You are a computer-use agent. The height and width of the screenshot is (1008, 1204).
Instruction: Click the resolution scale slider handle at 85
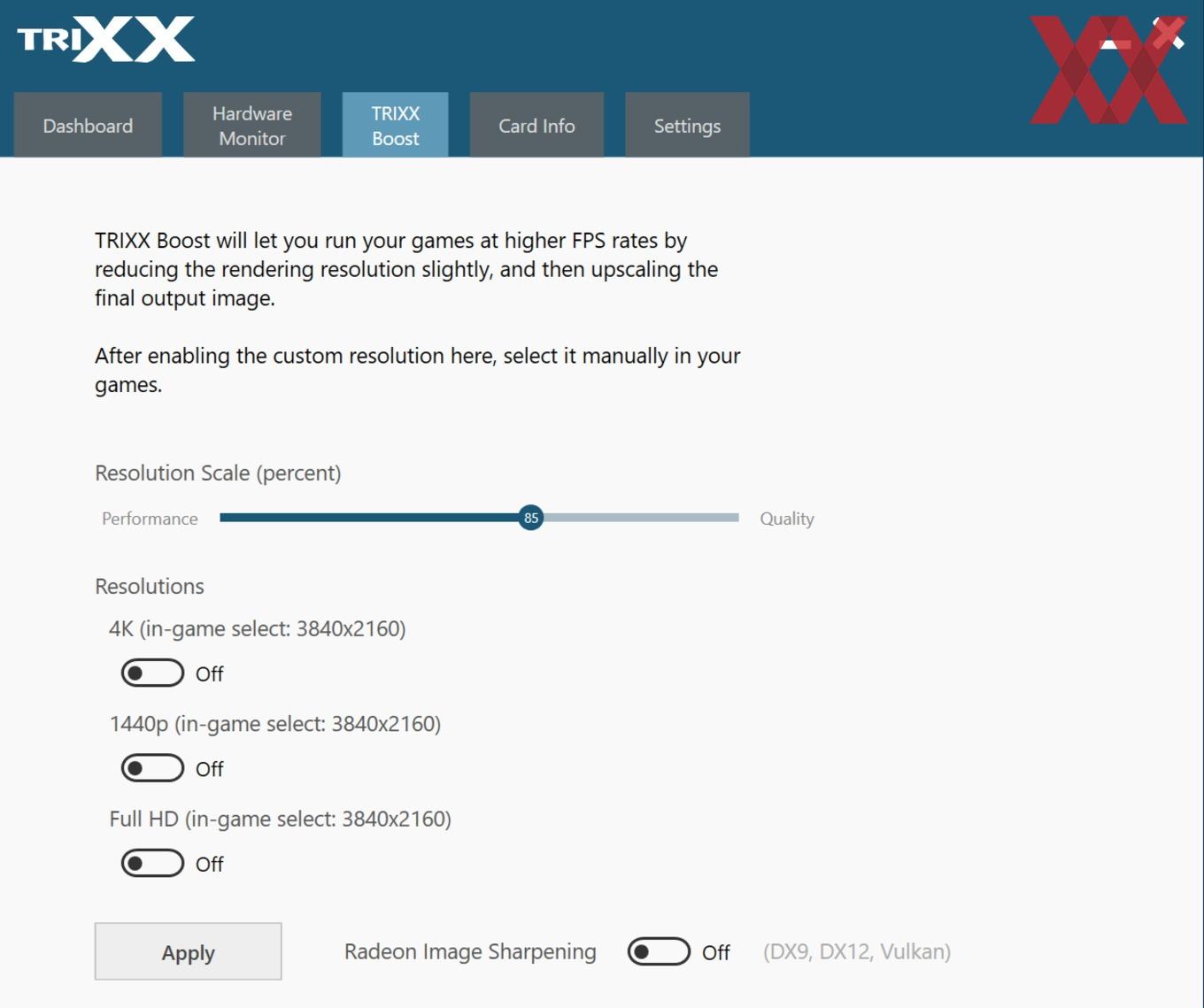coord(531,518)
